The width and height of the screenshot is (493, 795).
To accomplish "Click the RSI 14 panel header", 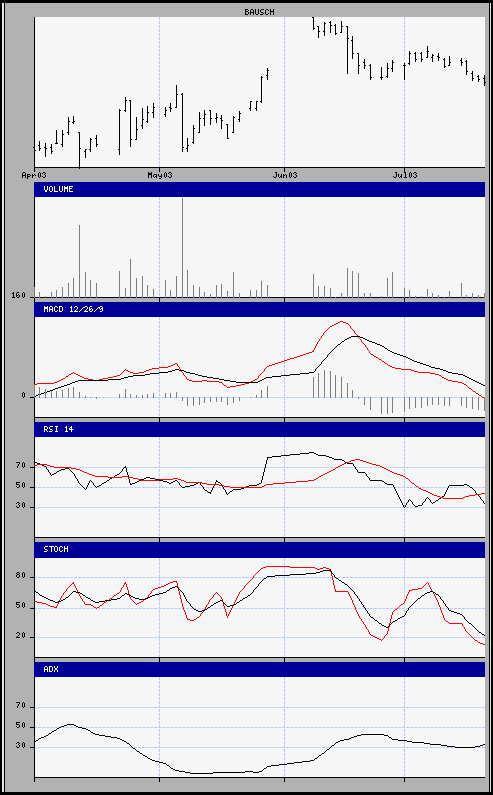I will [260, 429].
